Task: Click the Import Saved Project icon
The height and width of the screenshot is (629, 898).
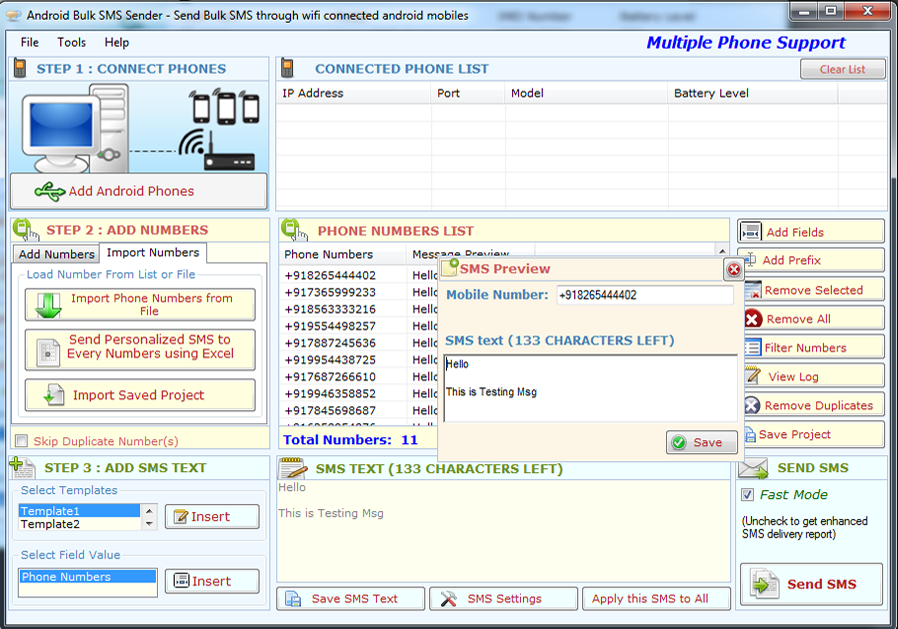Action: (x=53, y=395)
